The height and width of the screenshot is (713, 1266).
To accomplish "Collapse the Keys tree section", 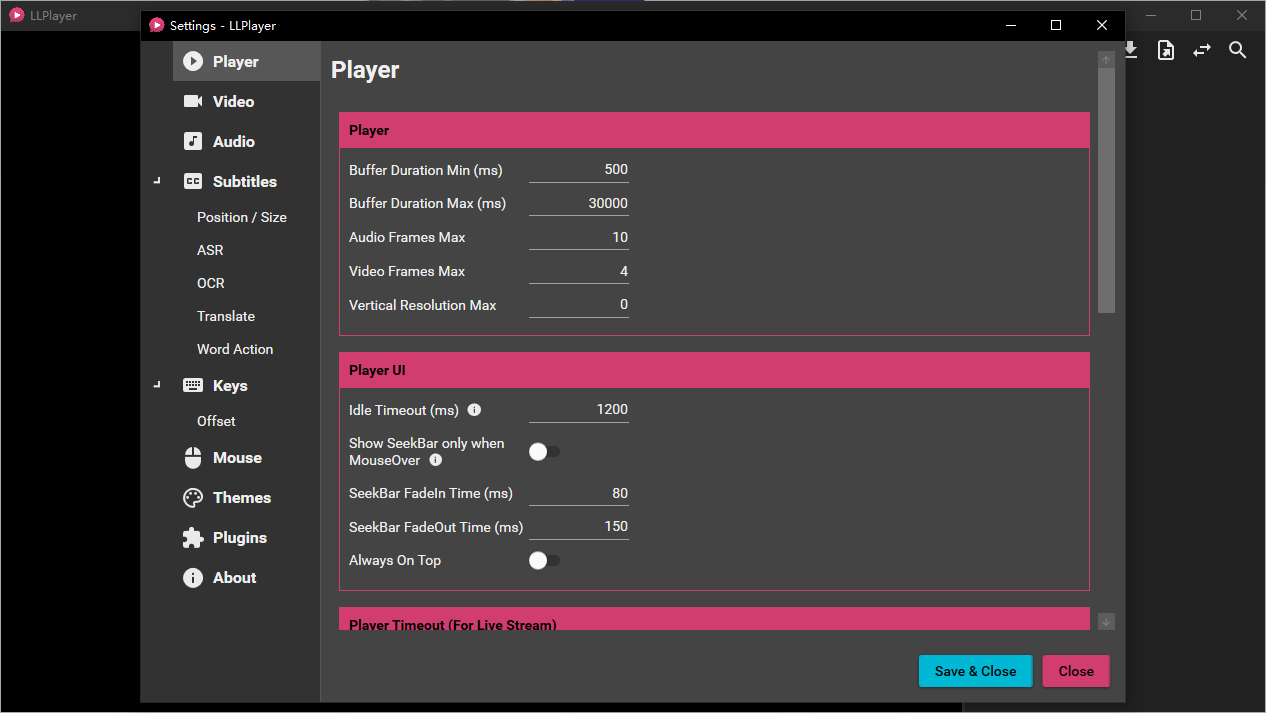I will (157, 386).
